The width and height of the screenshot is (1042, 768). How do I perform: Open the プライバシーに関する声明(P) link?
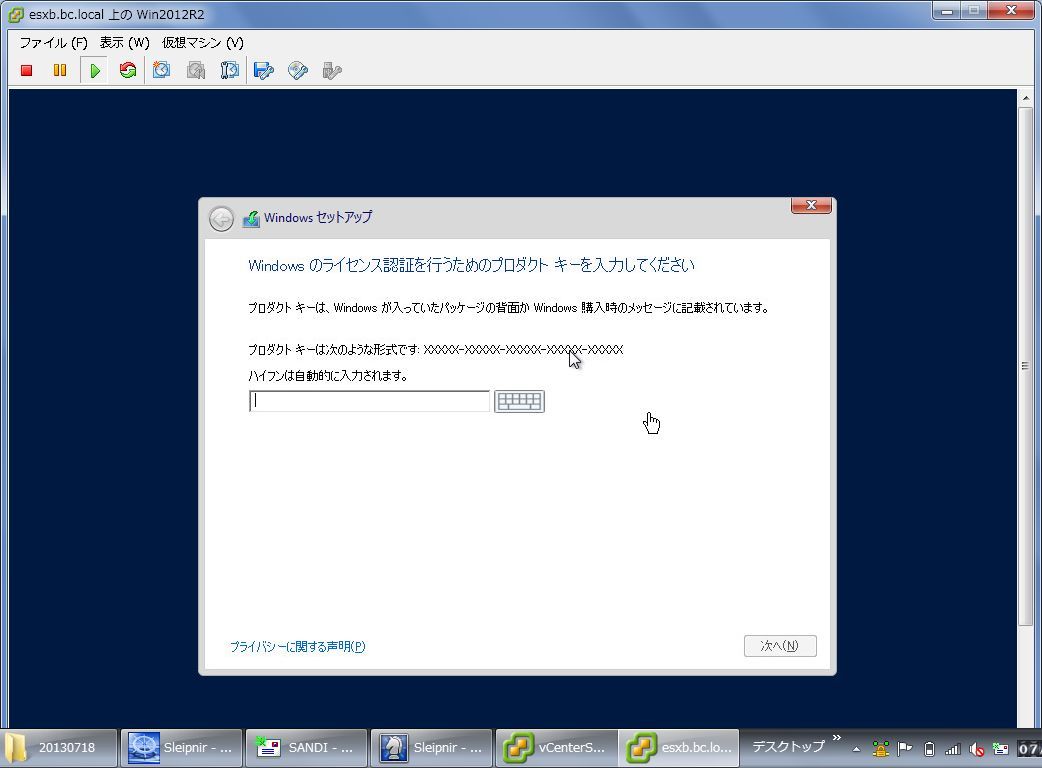point(298,646)
